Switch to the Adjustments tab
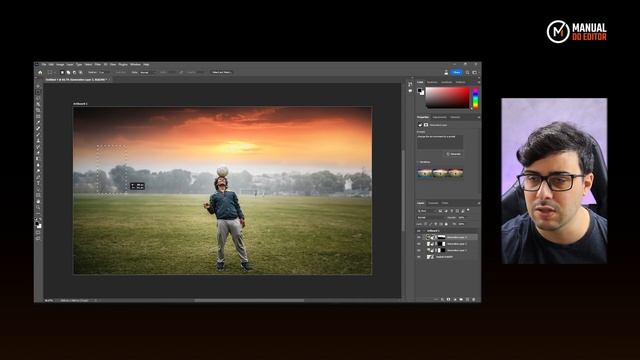The width and height of the screenshot is (640, 360). click(439, 117)
